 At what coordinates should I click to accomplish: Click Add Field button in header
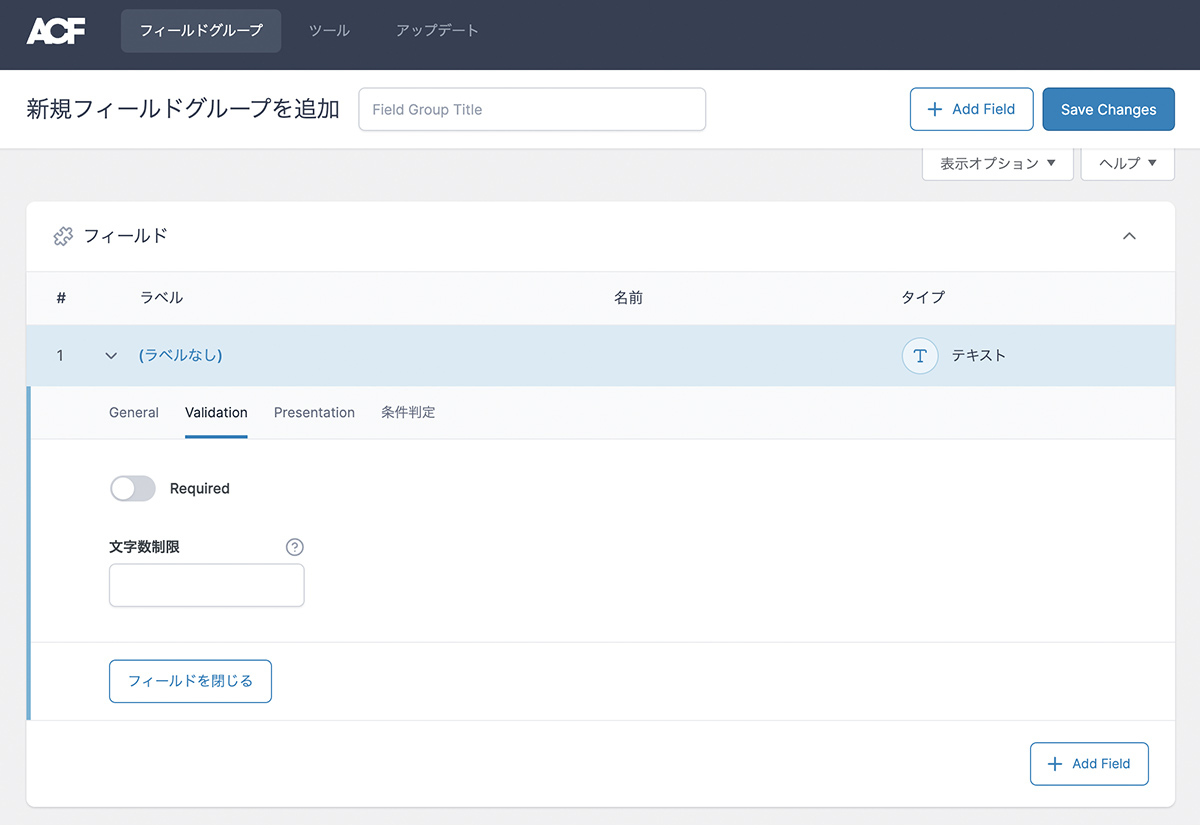coord(972,110)
